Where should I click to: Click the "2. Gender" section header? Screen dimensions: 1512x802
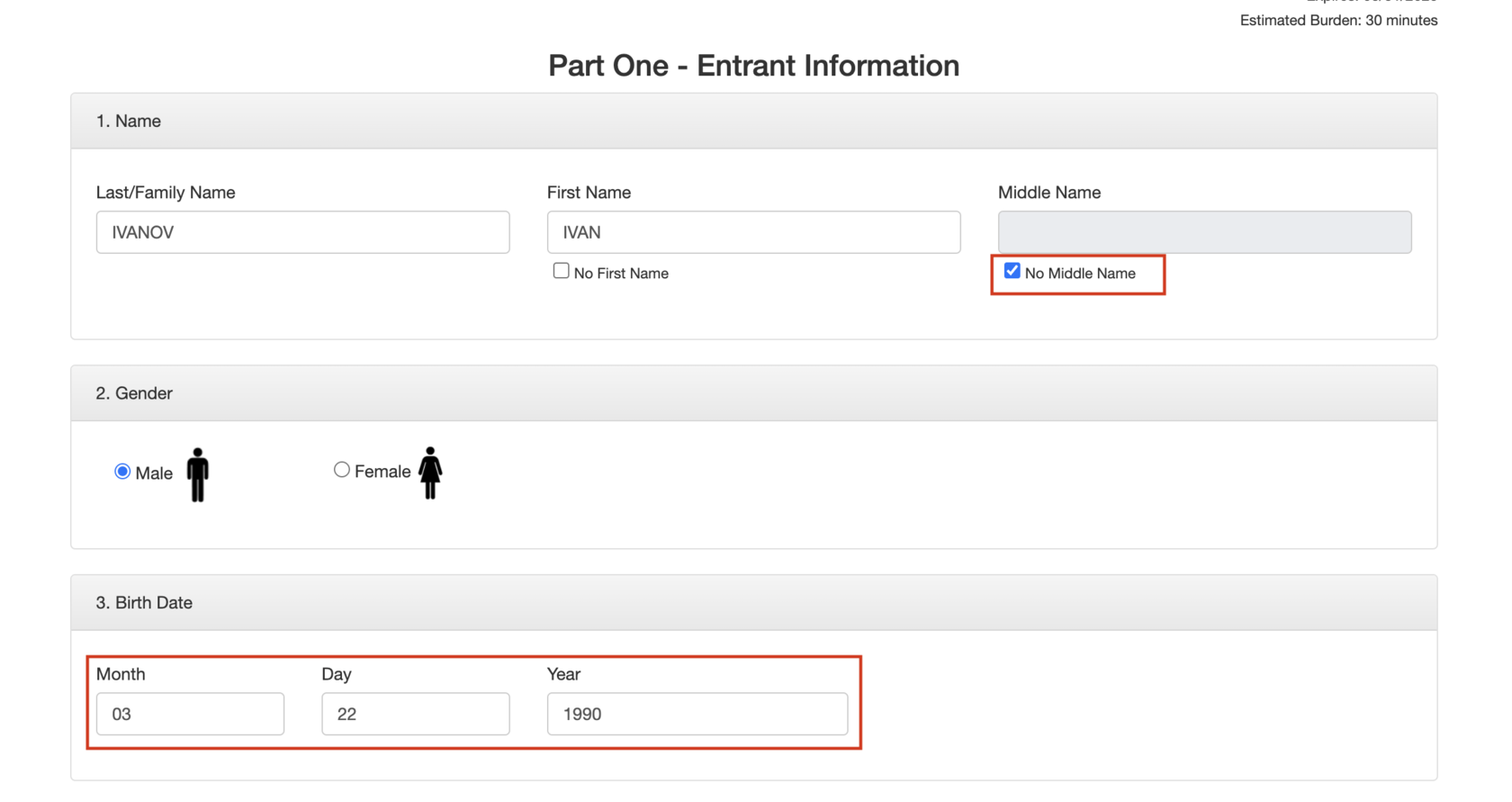point(134,393)
